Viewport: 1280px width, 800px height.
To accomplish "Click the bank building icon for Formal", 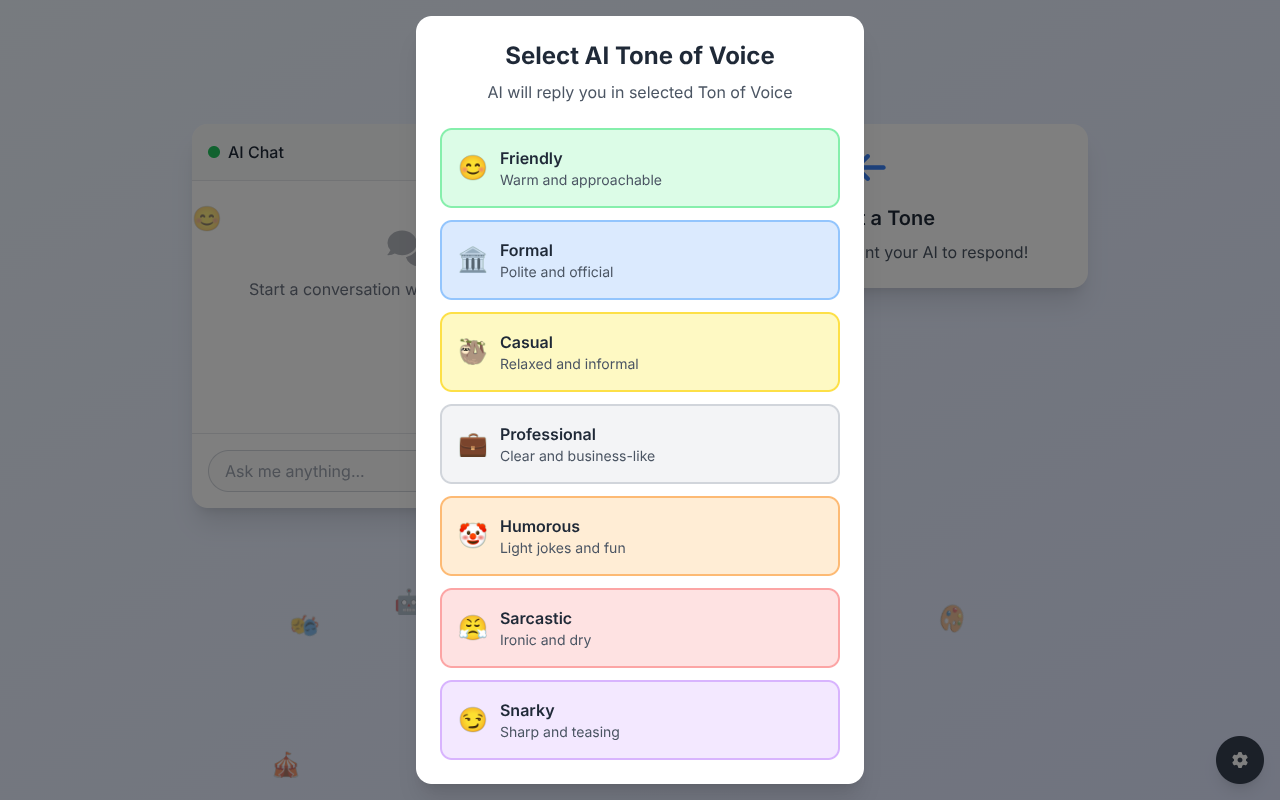I will pos(473,260).
